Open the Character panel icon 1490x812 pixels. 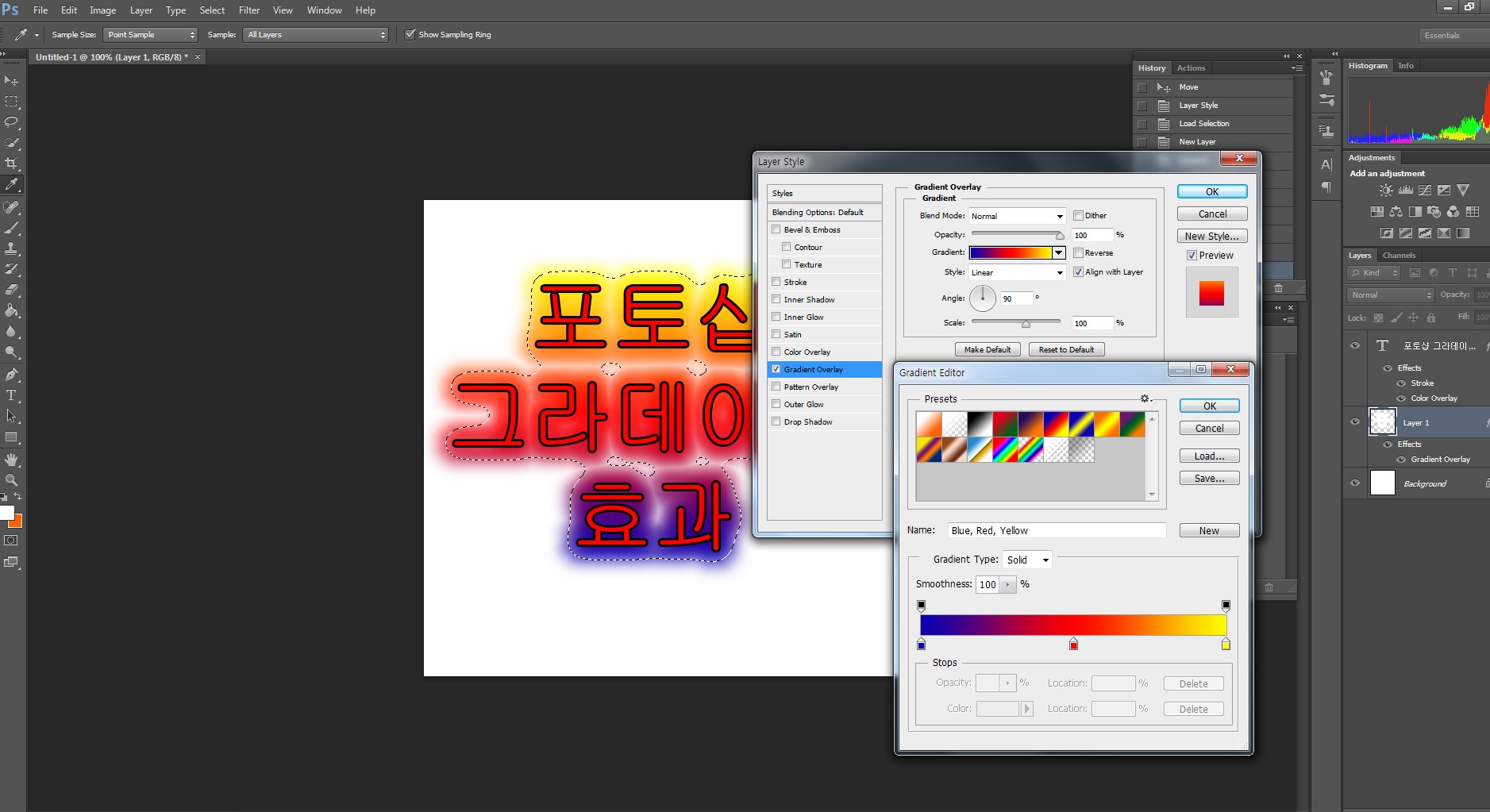click(1326, 165)
